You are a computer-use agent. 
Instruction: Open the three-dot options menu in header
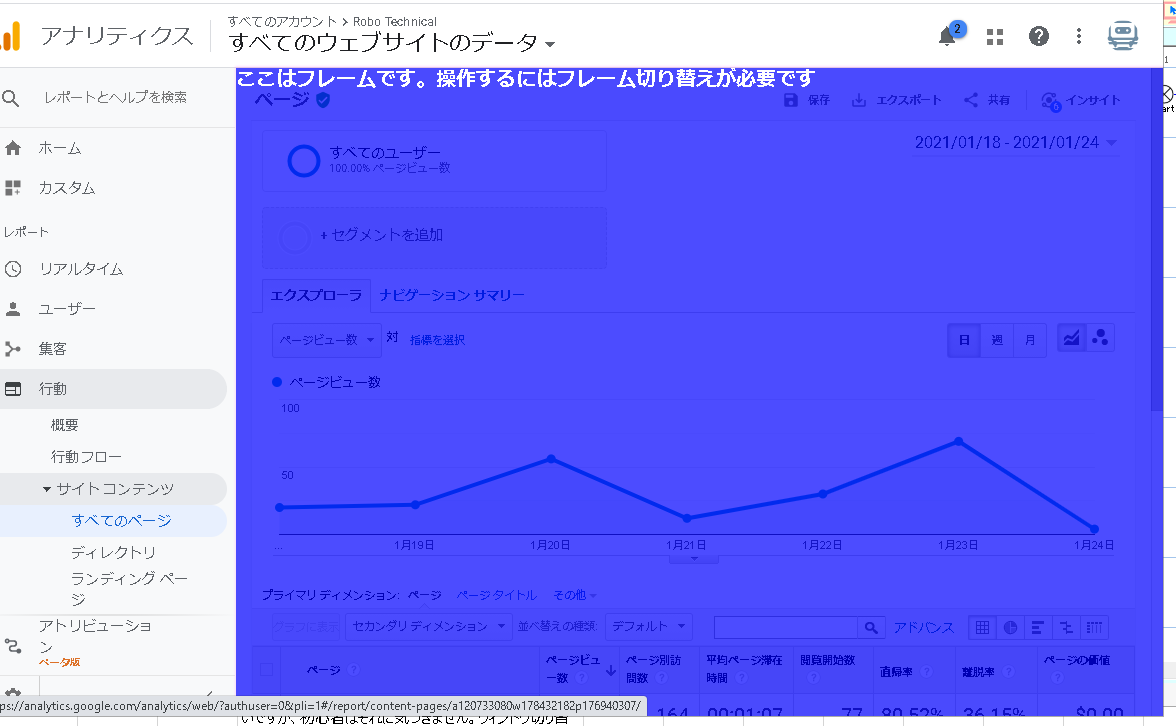1078,37
